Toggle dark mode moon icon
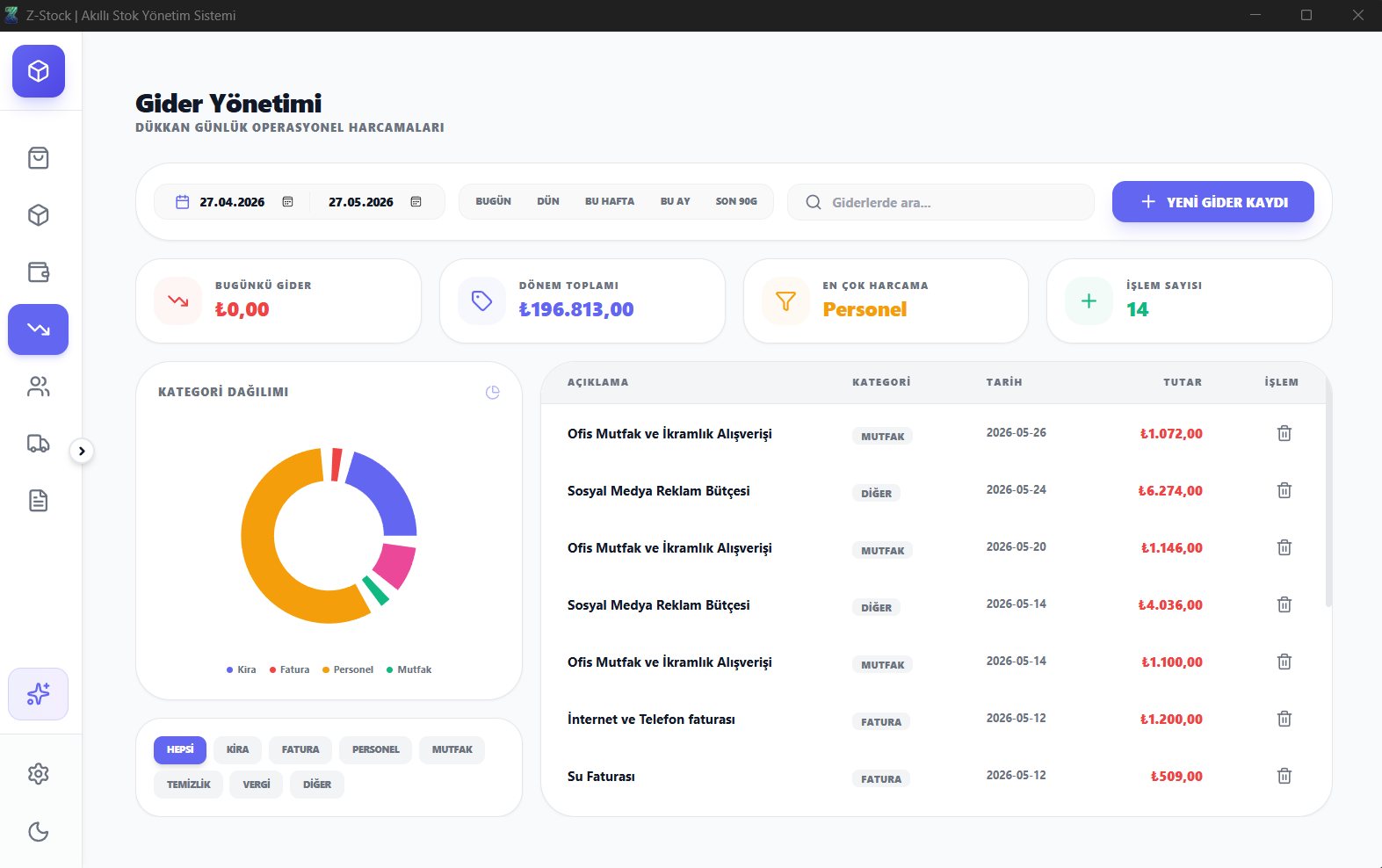Viewport: 1382px width, 868px height. coord(39,832)
